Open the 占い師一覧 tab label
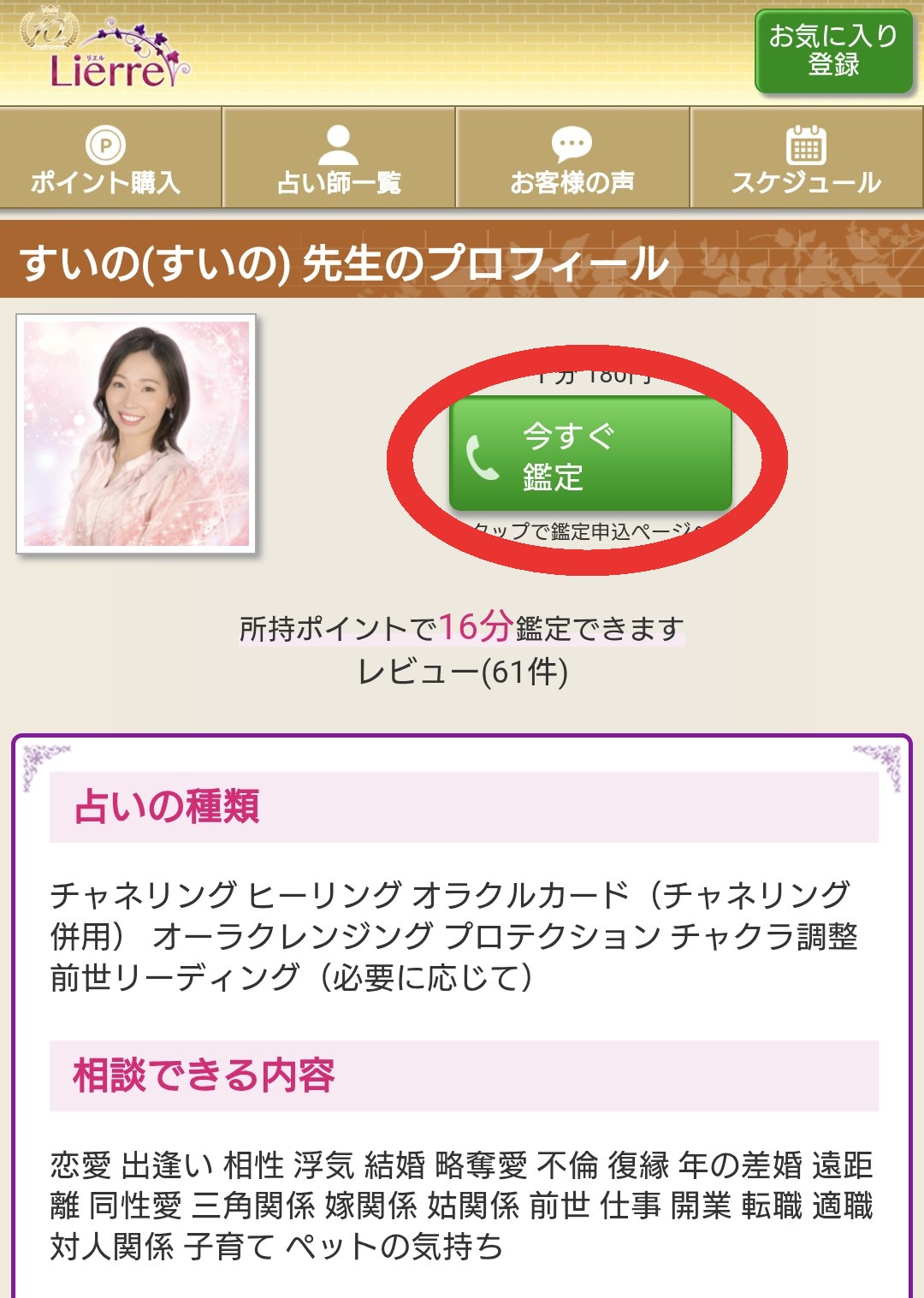Image resolution: width=924 pixels, height=1298 pixels. (339, 182)
